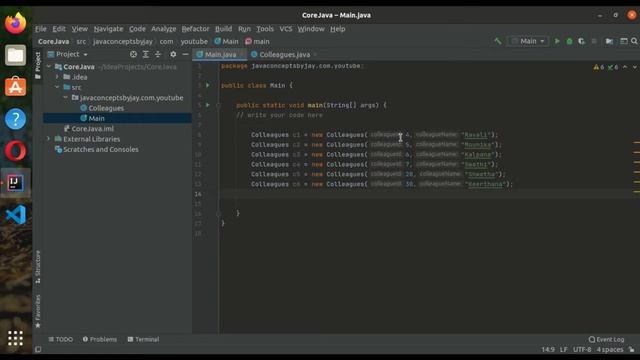Open the VCS menu
The image size is (640, 360).
tap(286, 29)
